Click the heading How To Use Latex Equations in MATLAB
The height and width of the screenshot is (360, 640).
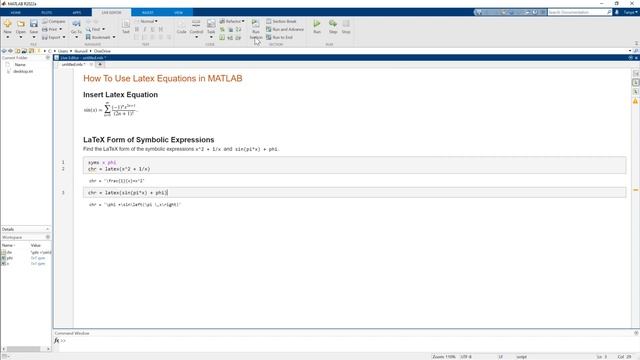click(x=162, y=78)
